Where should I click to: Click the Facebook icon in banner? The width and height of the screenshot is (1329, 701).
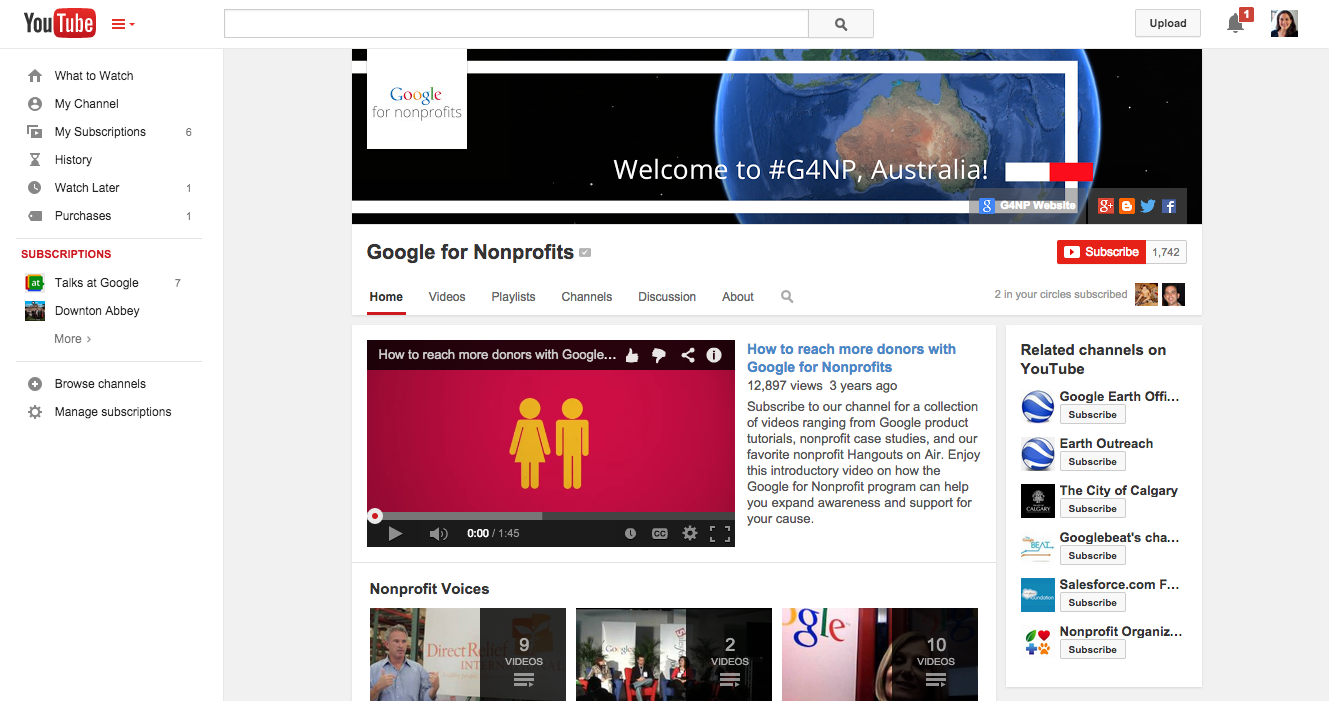[x=1169, y=206]
